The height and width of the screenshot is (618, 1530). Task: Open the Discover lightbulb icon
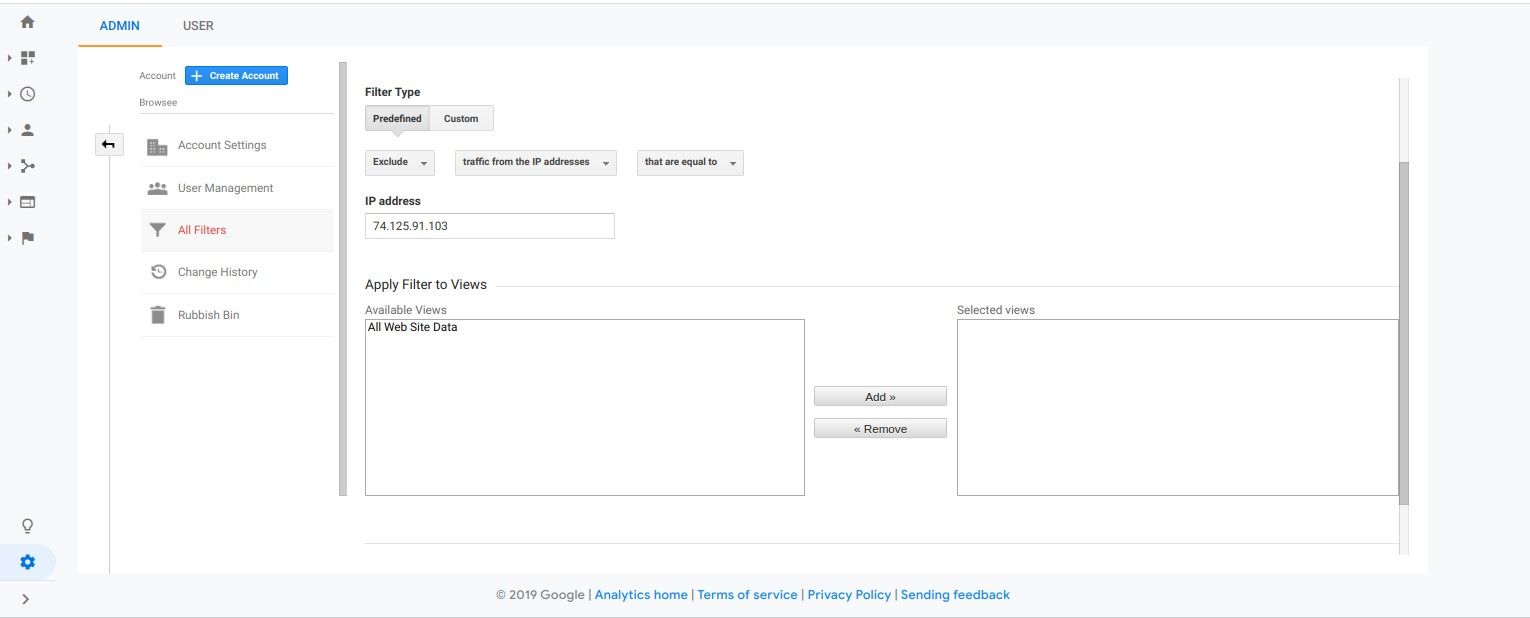click(x=28, y=526)
